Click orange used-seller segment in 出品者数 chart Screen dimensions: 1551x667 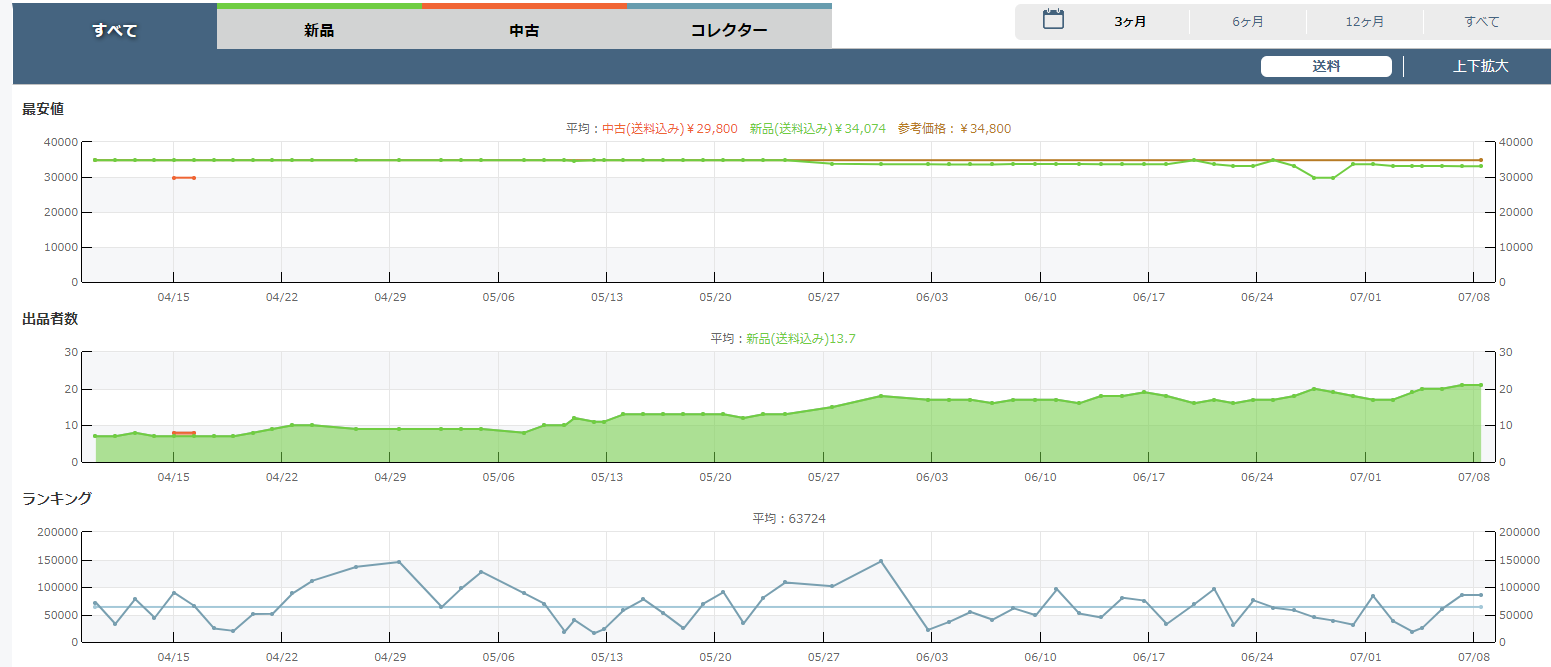click(183, 433)
